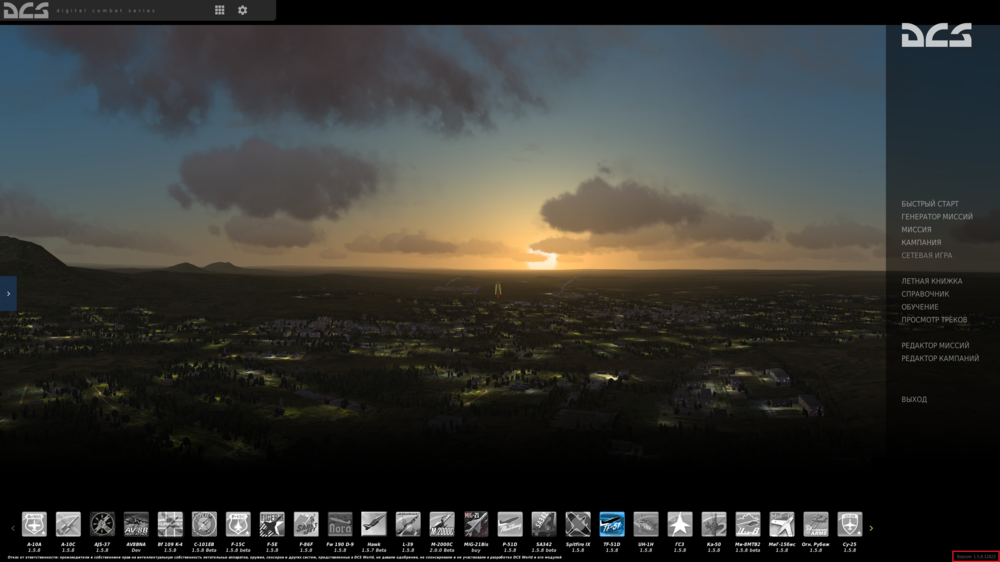1000x562 pixels.
Task: Select the F-86F Sabre module icon
Action: click(306, 524)
